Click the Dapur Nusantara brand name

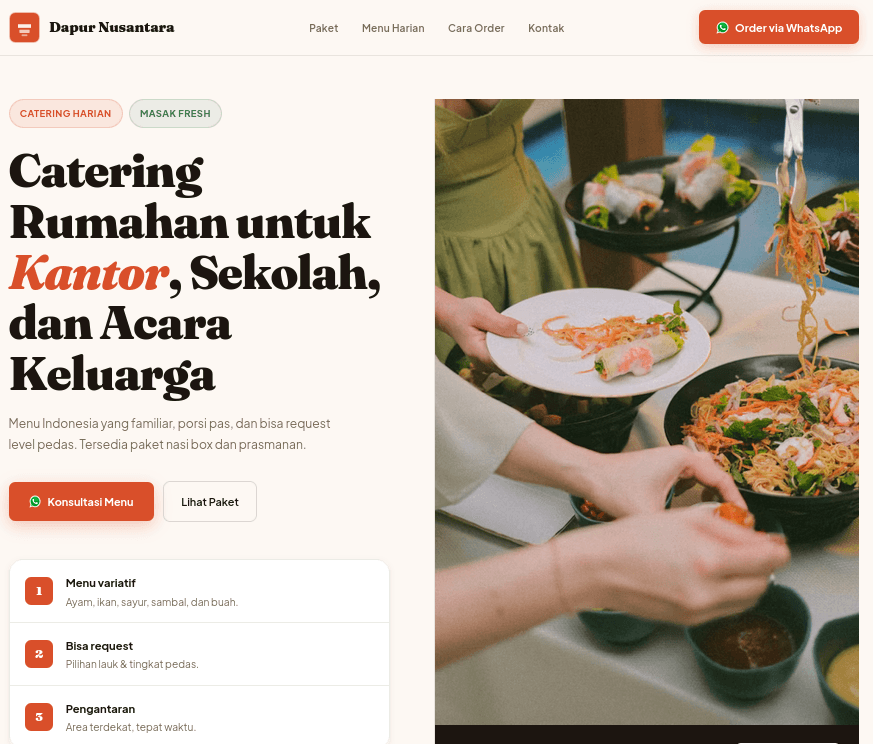point(111,27)
